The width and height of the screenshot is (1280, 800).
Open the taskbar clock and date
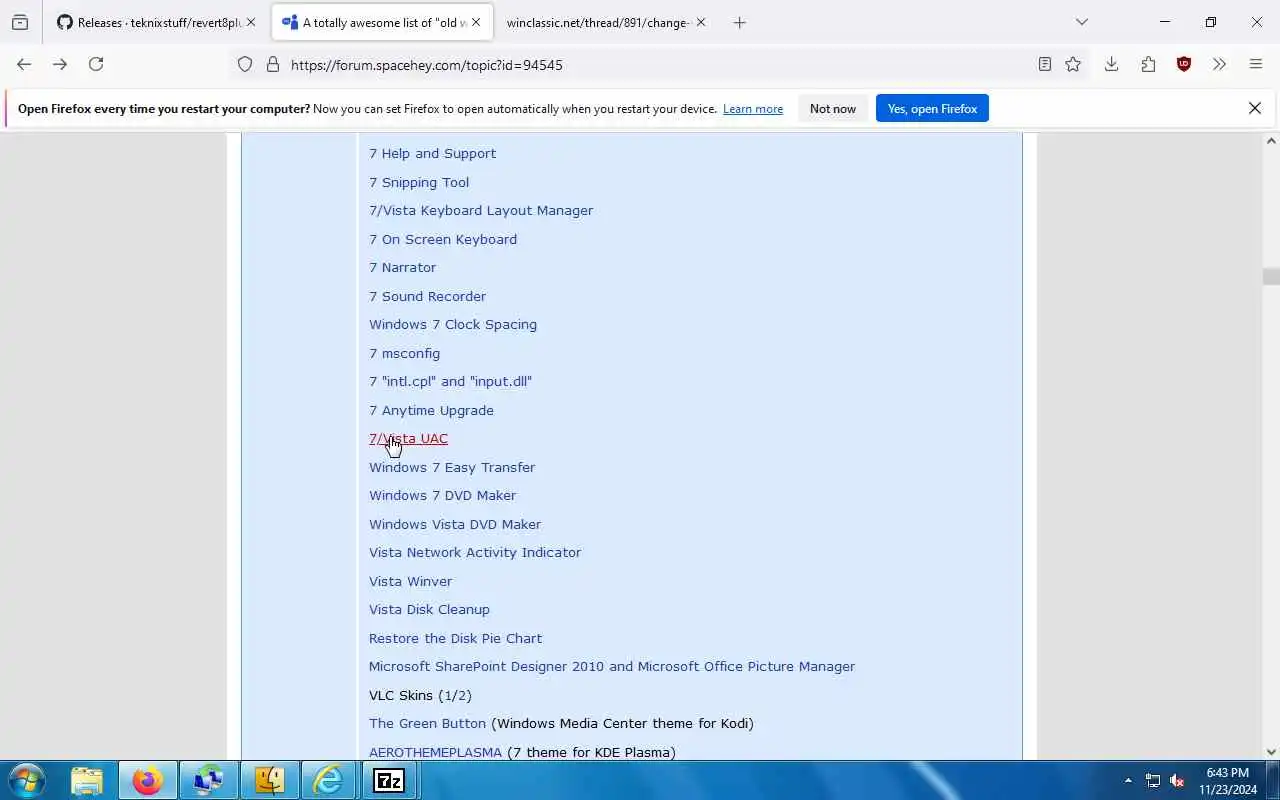click(x=1228, y=780)
